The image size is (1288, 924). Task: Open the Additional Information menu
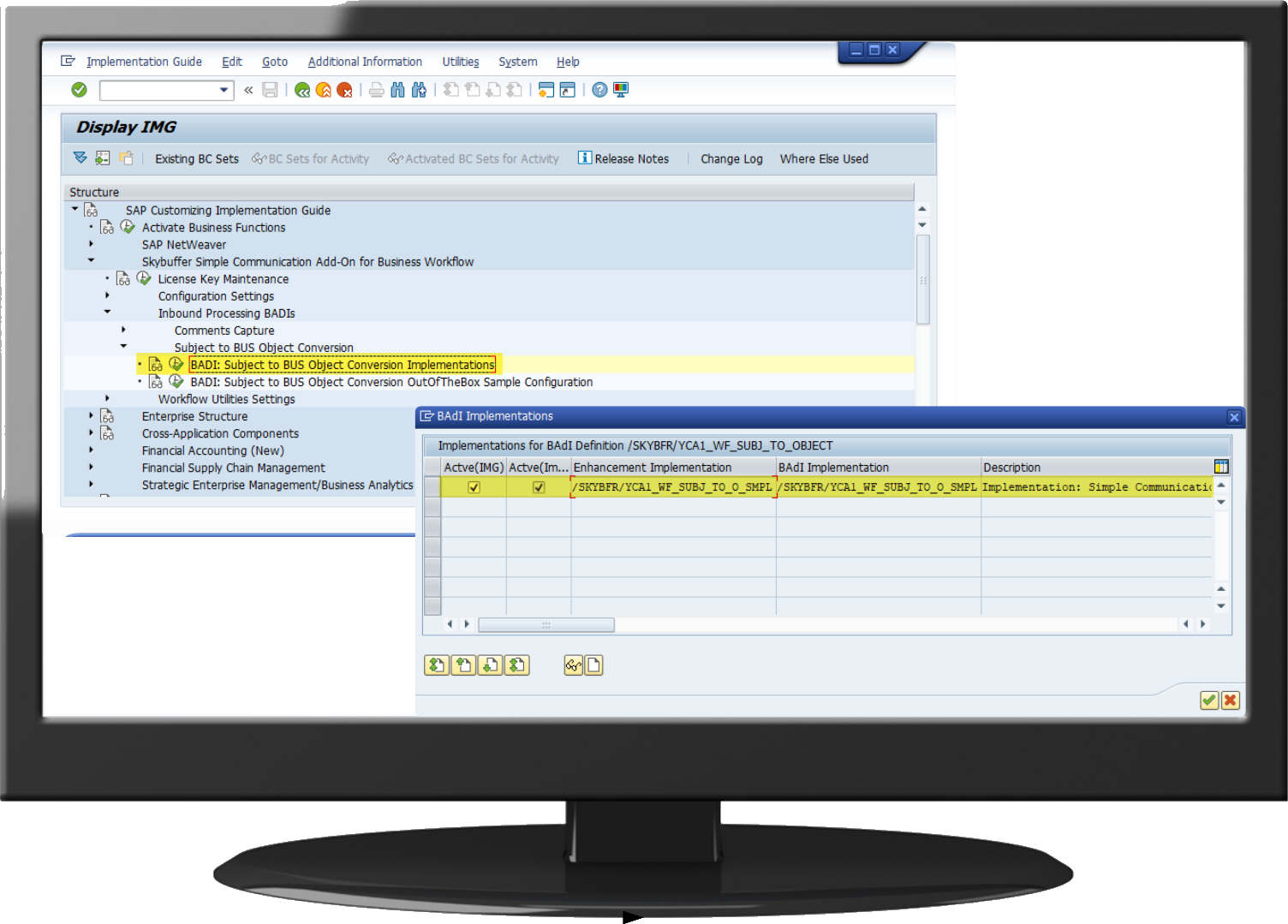(365, 62)
